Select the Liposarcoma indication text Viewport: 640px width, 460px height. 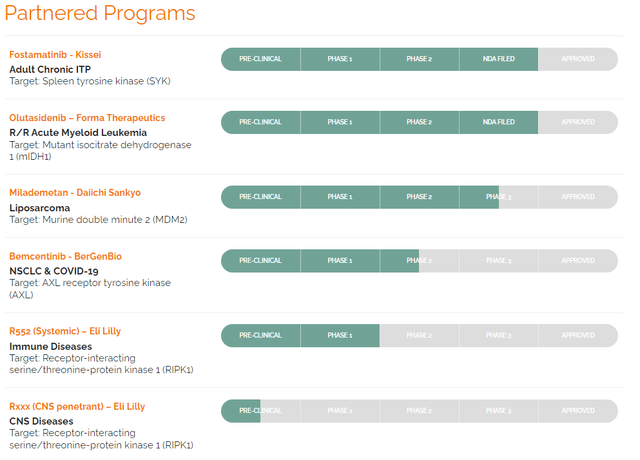point(40,208)
